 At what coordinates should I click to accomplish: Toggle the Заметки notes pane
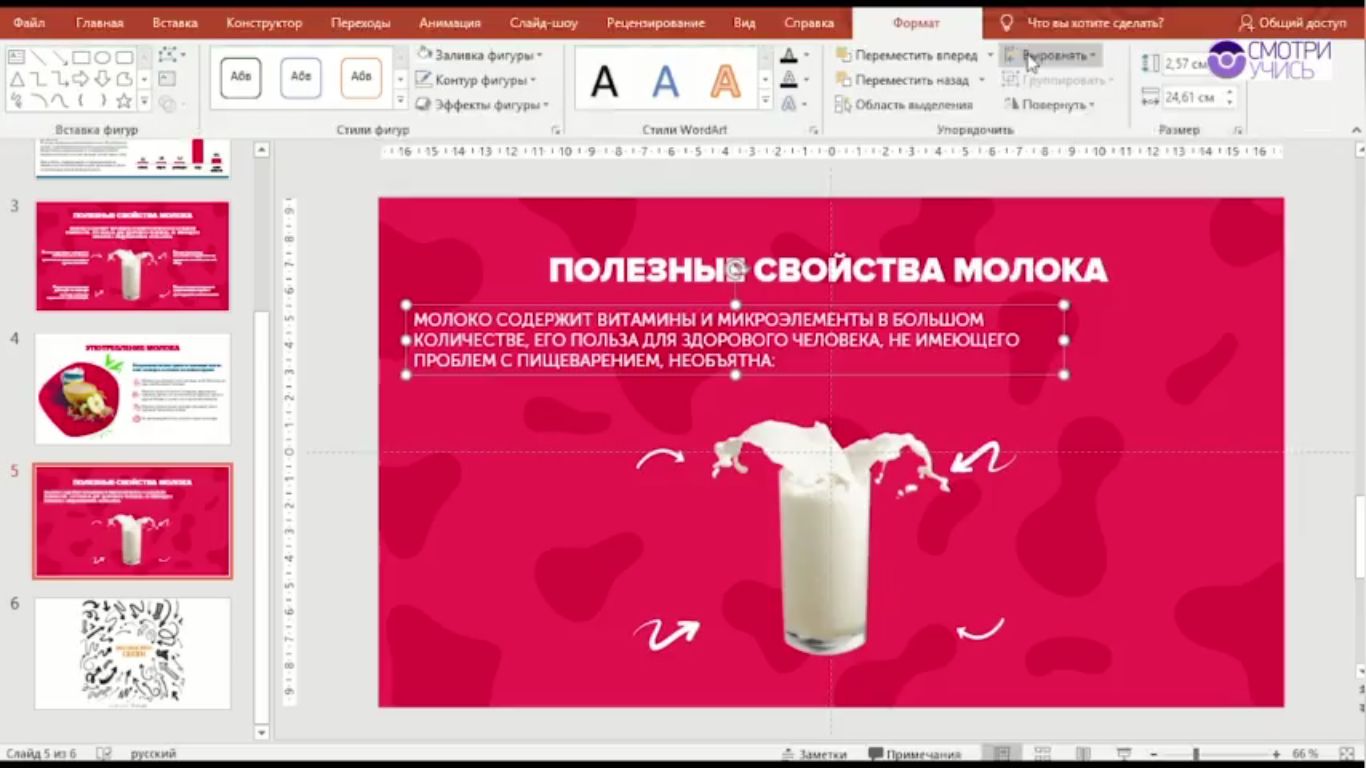tap(815, 755)
